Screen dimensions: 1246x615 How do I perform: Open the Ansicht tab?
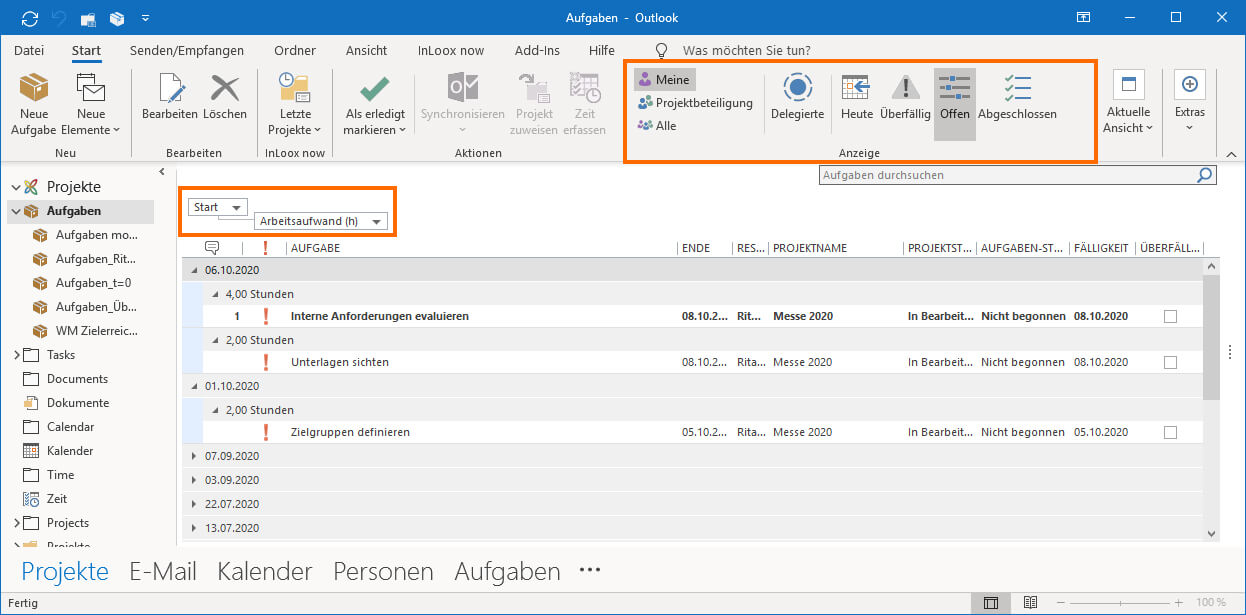point(366,50)
